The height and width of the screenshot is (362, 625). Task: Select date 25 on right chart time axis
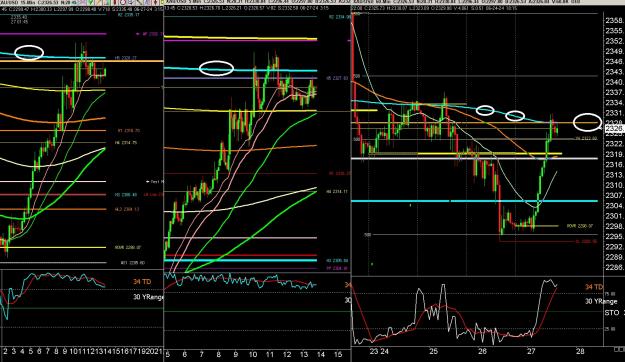[433, 352]
